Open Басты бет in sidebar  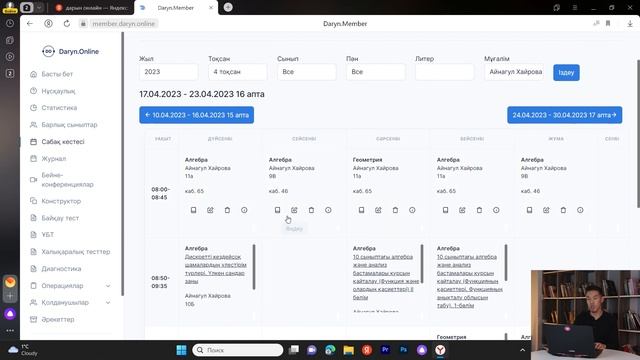[57, 74]
